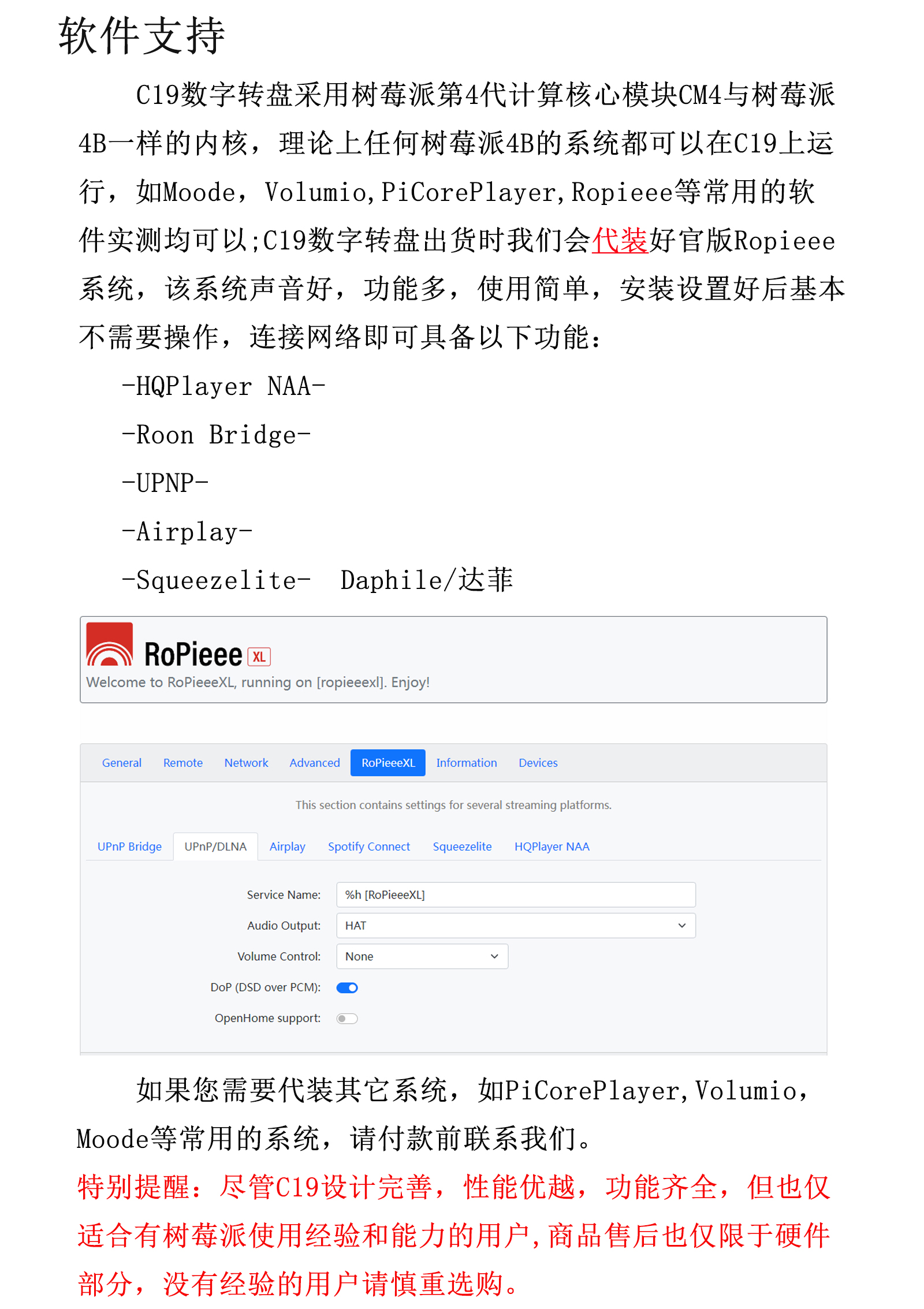Open the Remote tab
Viewport: 924px width, 1309px height.
[183, 763]
